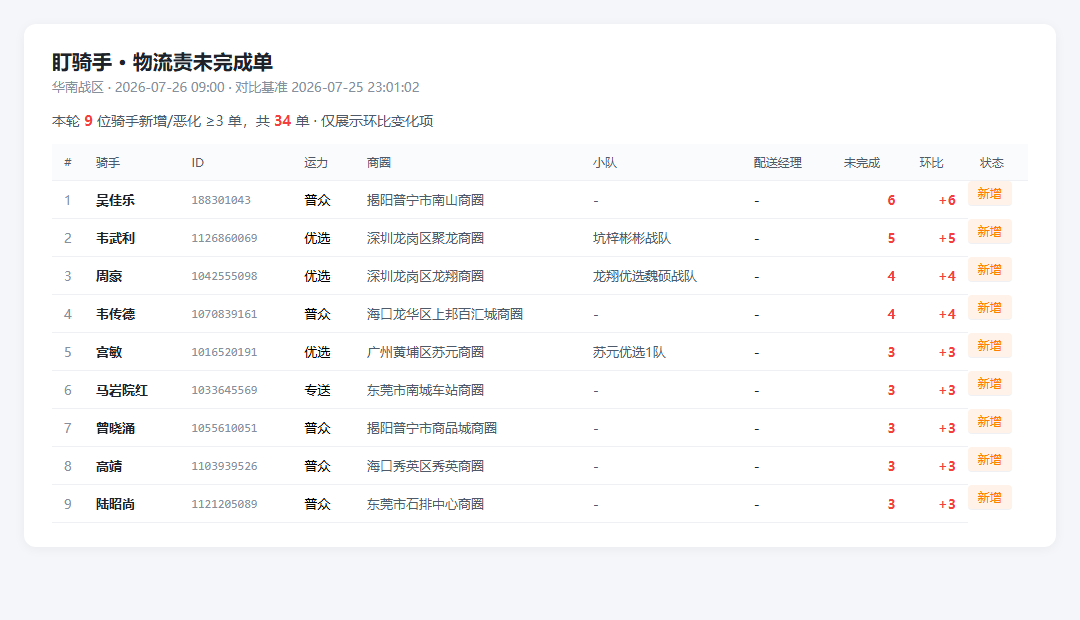1080x620 pixels.
Task: Click the 未完成 column header
Action: tap(862, 163)
